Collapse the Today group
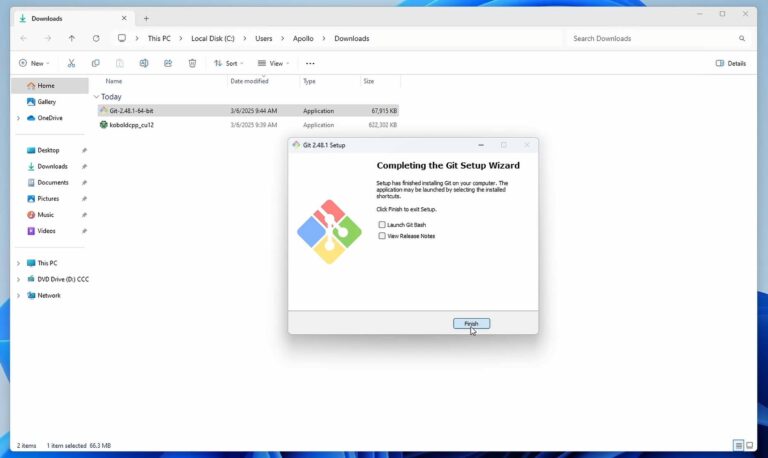The height and width of the screenshot is (458, 768). tap(96, 96)
